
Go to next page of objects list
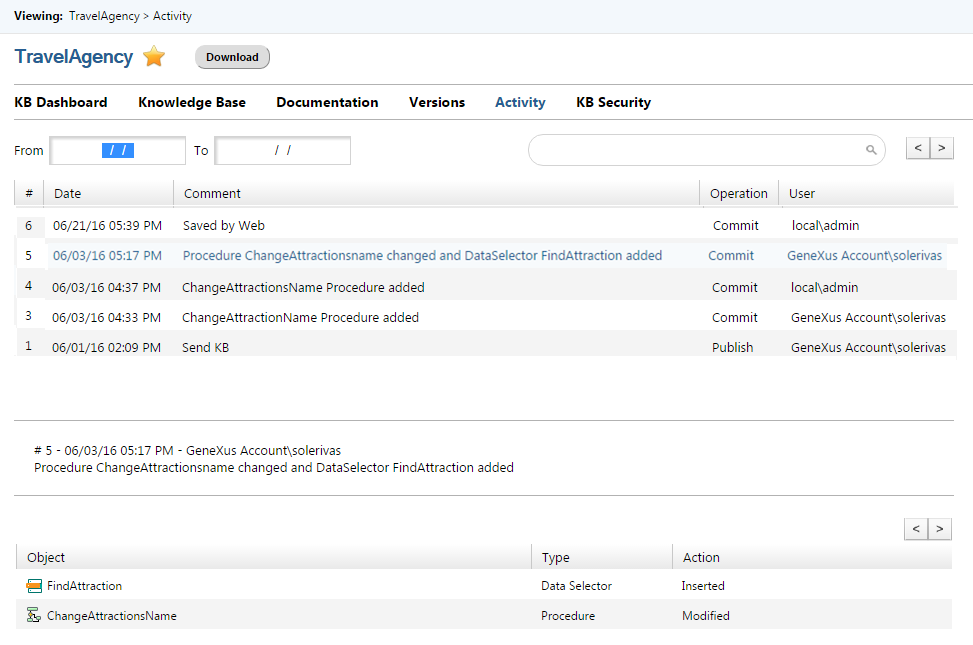(939, 529)
